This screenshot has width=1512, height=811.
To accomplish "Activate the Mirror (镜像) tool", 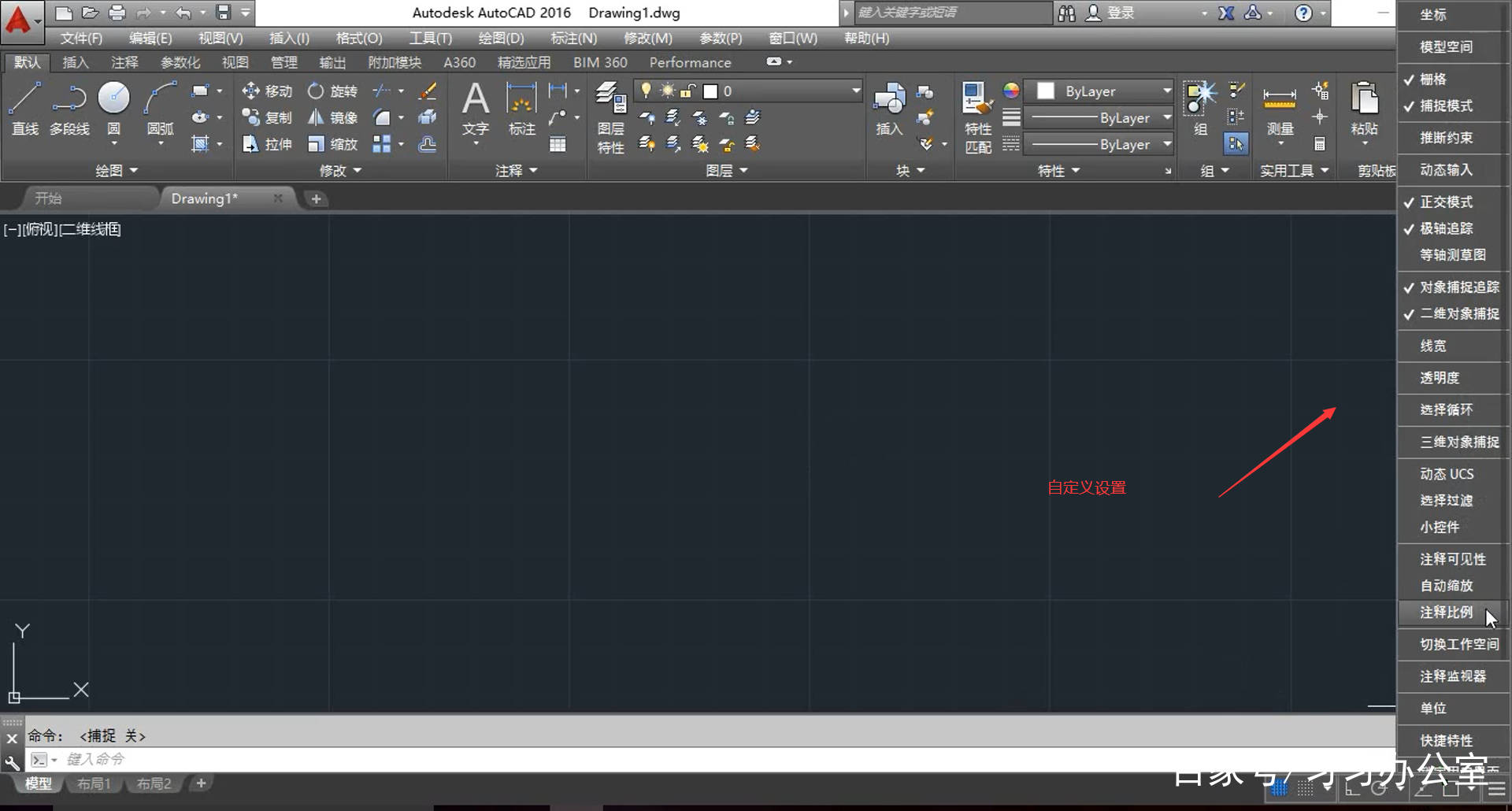I will pos(332,118).
